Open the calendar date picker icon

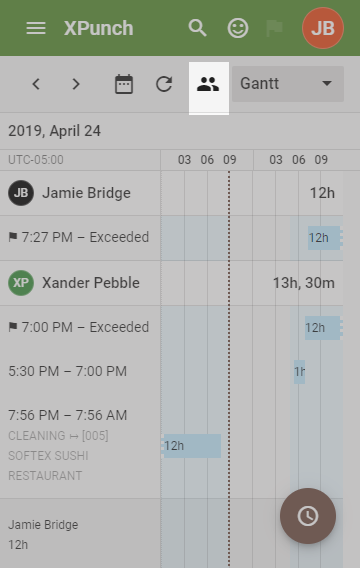[124, 84]
